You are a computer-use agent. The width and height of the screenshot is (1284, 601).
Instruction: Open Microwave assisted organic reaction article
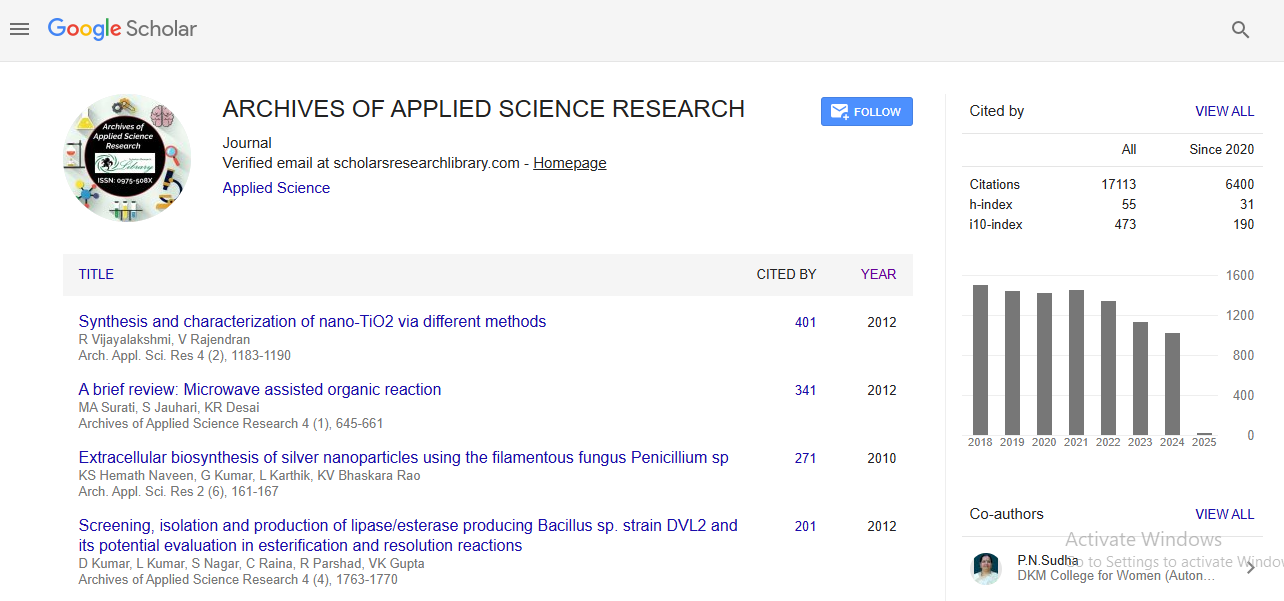(x=260, y=390)
